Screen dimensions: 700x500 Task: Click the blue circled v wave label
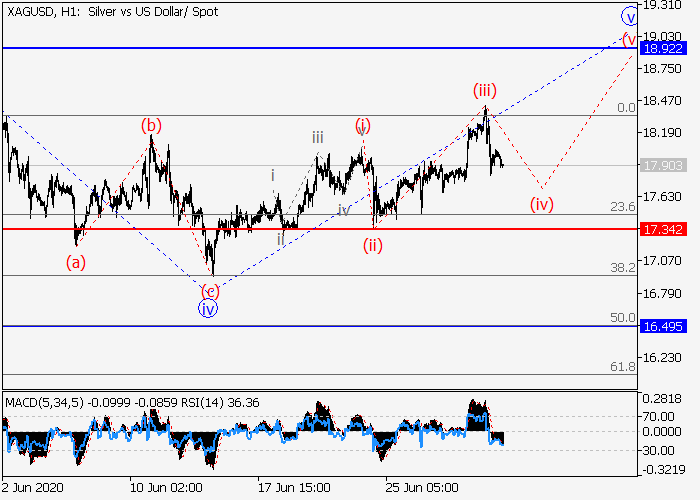pyautogui.click(x=629, y=16)
